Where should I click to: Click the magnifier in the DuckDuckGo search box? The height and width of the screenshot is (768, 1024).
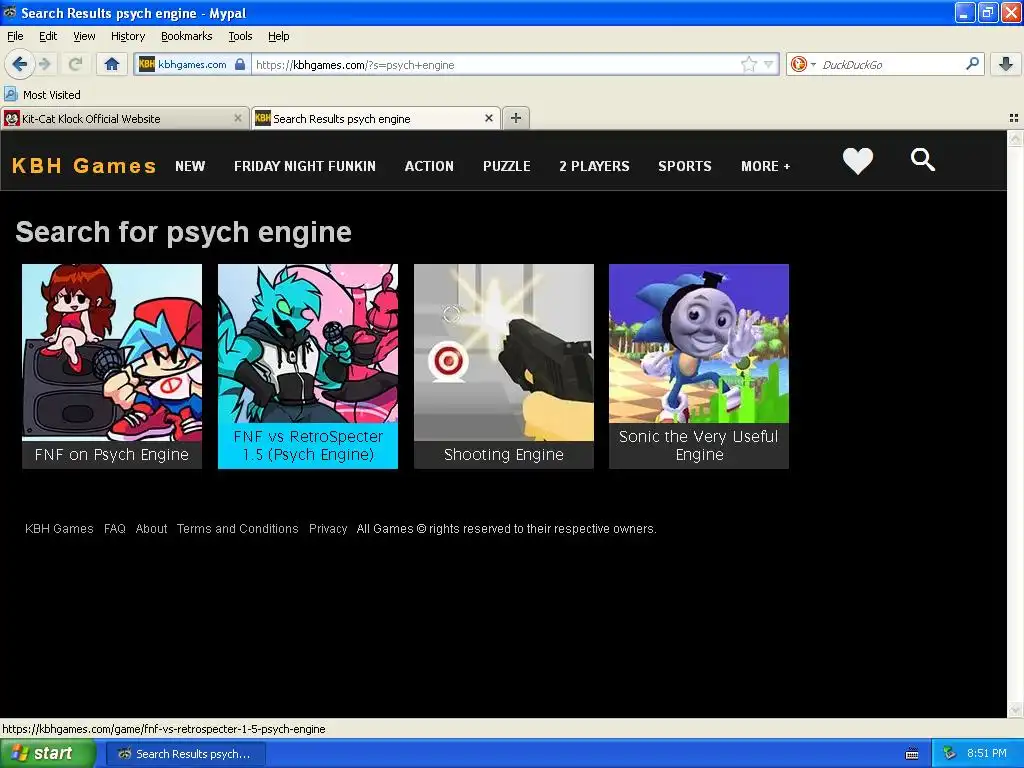pyautogui.click(x=972, y=64)
